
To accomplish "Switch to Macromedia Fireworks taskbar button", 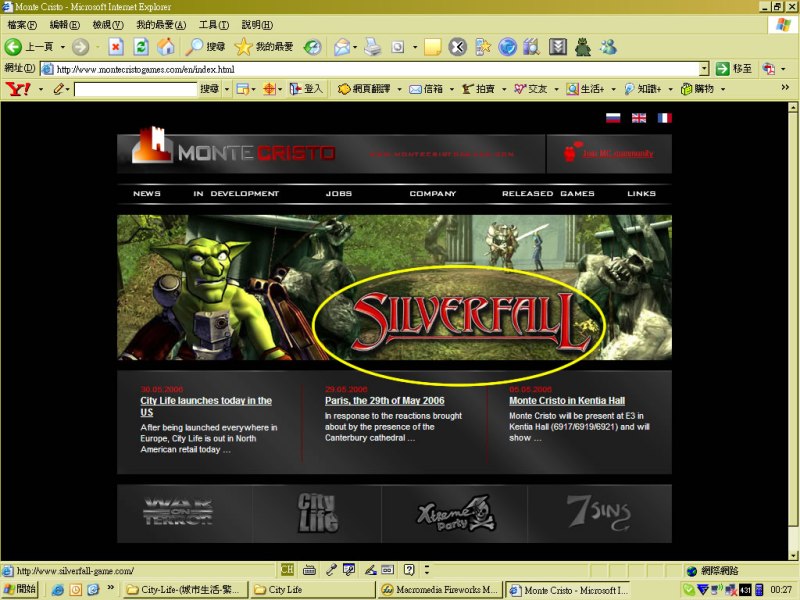I will click(x=441, y=590).
